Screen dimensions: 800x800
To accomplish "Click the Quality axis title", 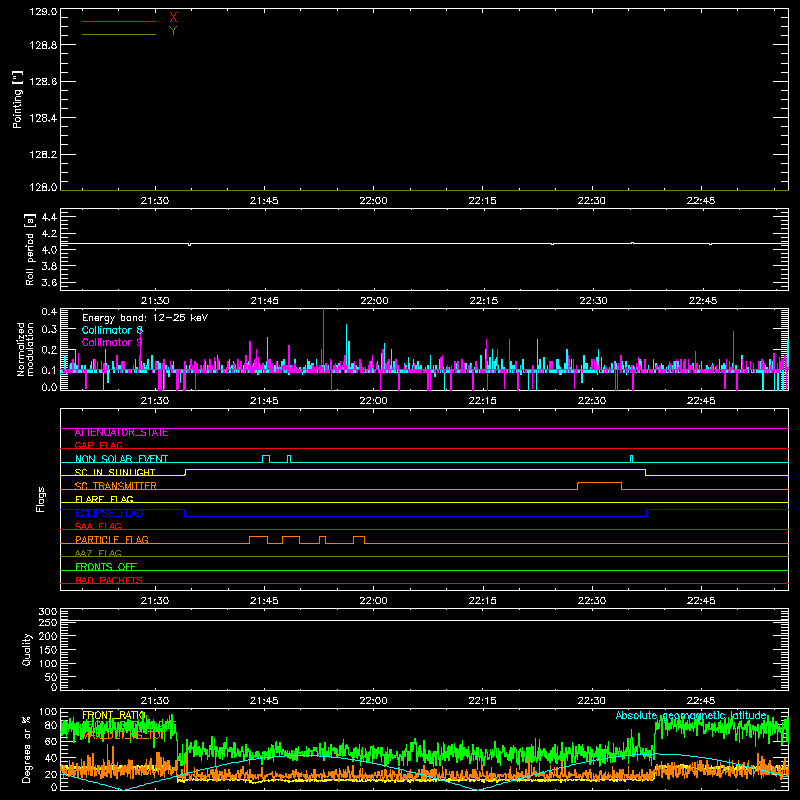I will (x=27, y=649).
